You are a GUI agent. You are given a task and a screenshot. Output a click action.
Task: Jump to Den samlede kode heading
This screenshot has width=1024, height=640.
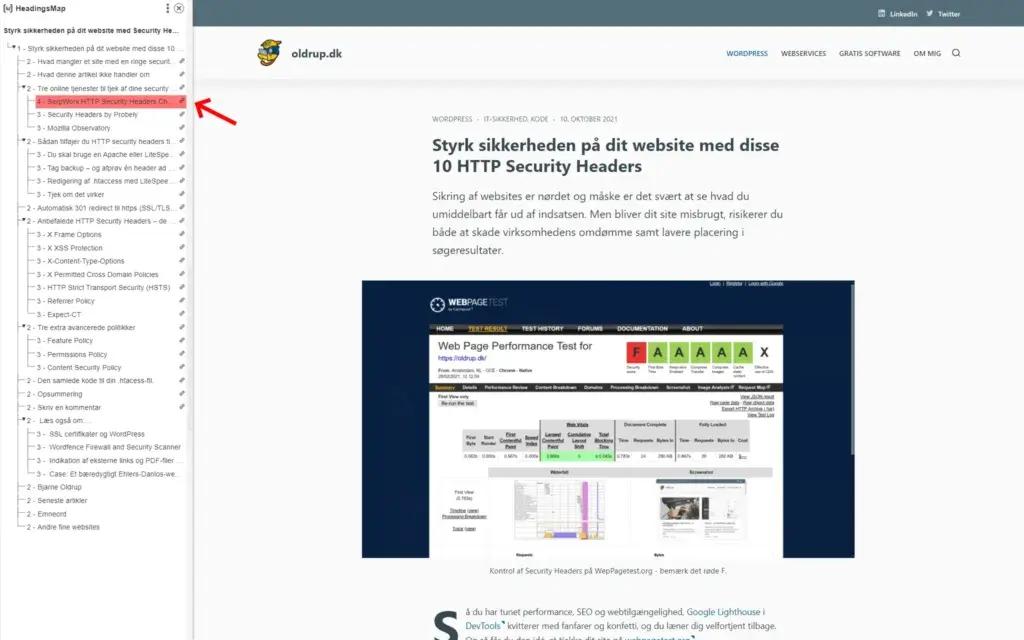click(x=90, y=380)
